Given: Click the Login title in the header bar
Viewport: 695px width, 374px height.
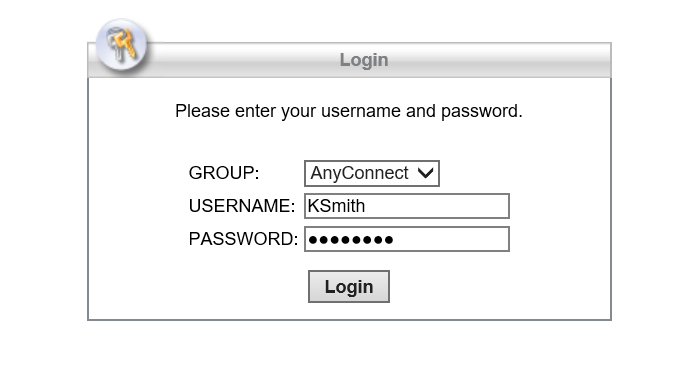Looking at the screenshot, I should [x=364, y=60].
